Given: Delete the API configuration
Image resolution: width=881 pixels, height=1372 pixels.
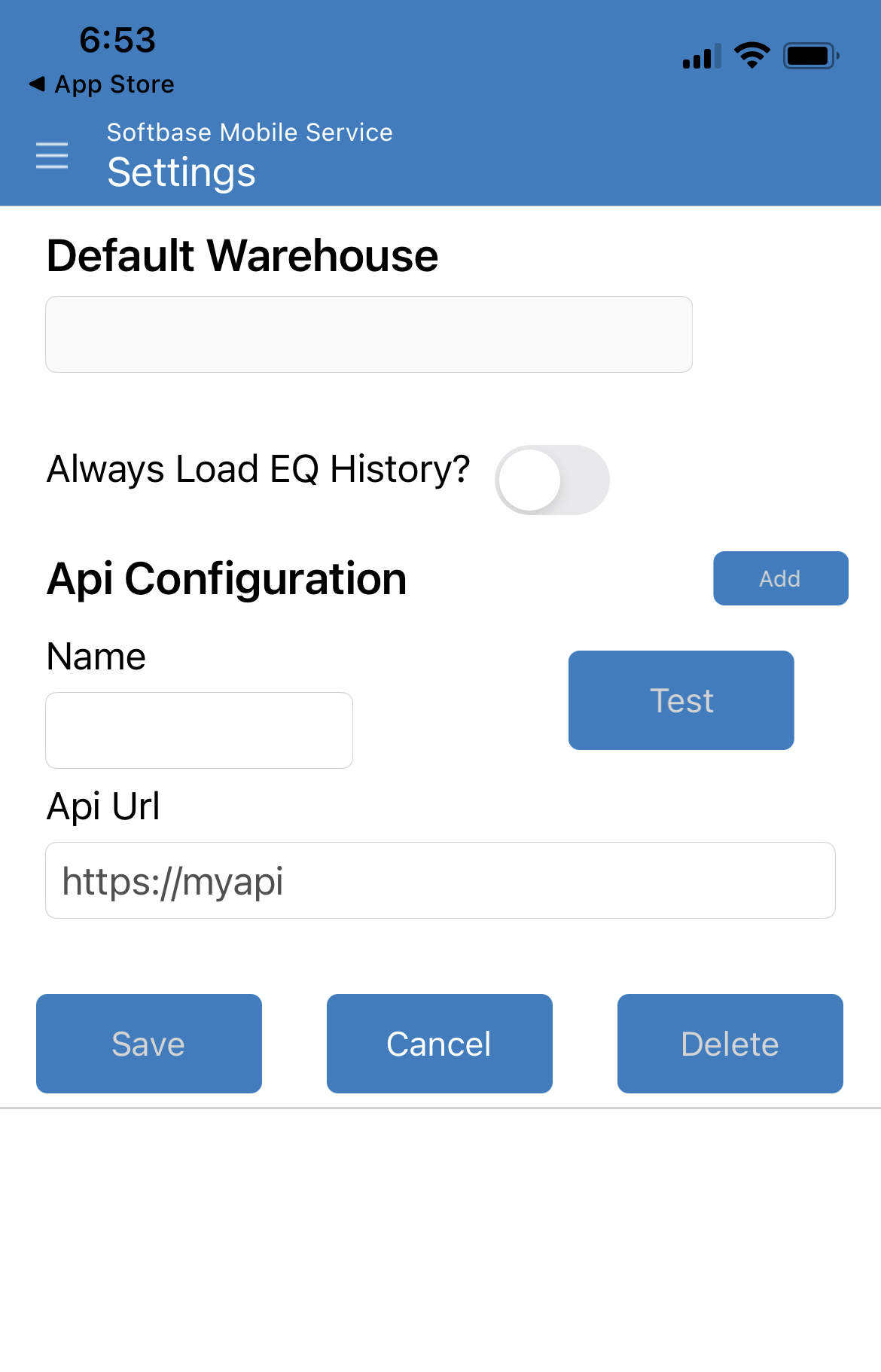Looking at the screenshot, I should [x=730, y=1044].
